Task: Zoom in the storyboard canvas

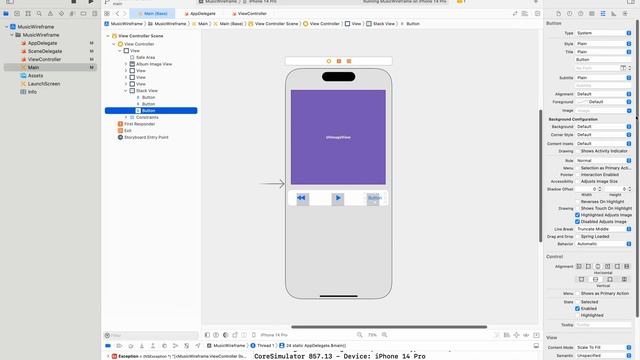Action: pyautogui.click(x=384, y=335)
